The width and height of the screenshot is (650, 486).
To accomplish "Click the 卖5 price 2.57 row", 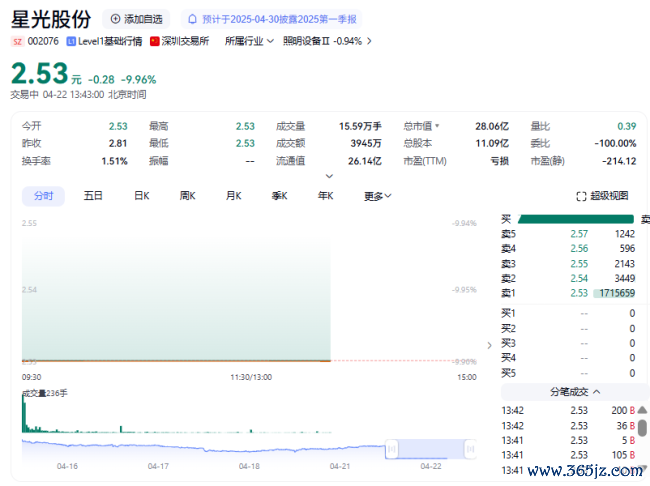I will click(x=568, y=234).
